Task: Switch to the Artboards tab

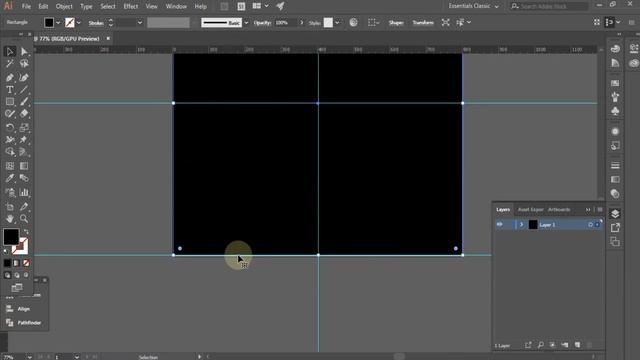Action: coord(559,210)
